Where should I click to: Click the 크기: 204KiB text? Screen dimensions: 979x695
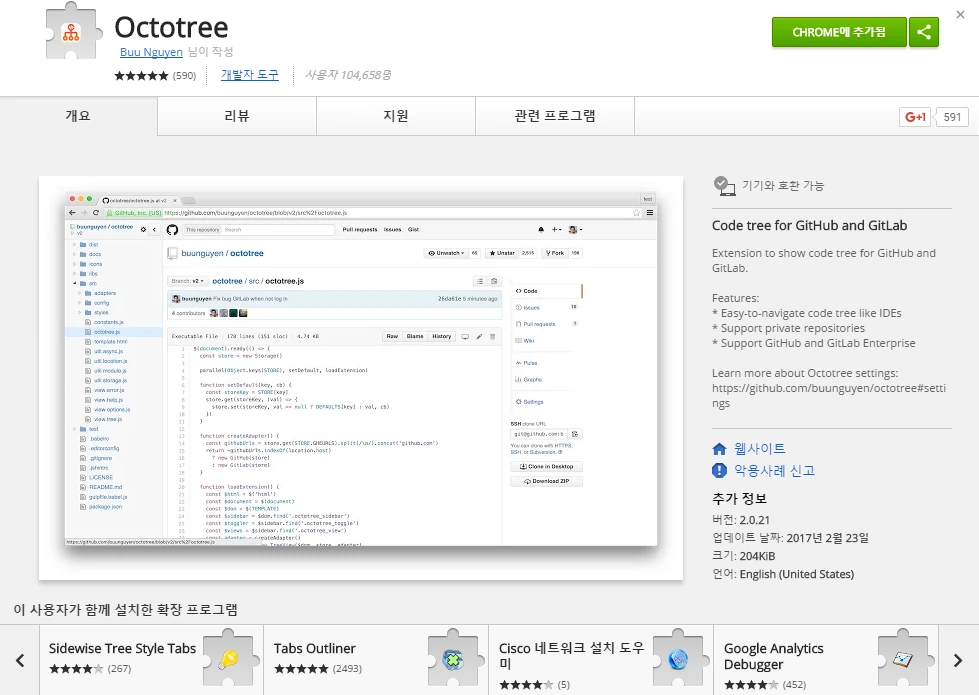pyautogui.click(x=743, y=556)
